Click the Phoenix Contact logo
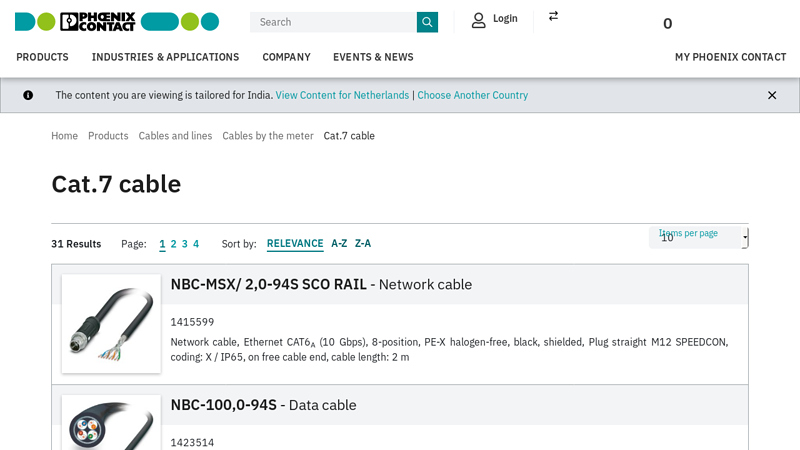800x450 pixels. (117, 22)
